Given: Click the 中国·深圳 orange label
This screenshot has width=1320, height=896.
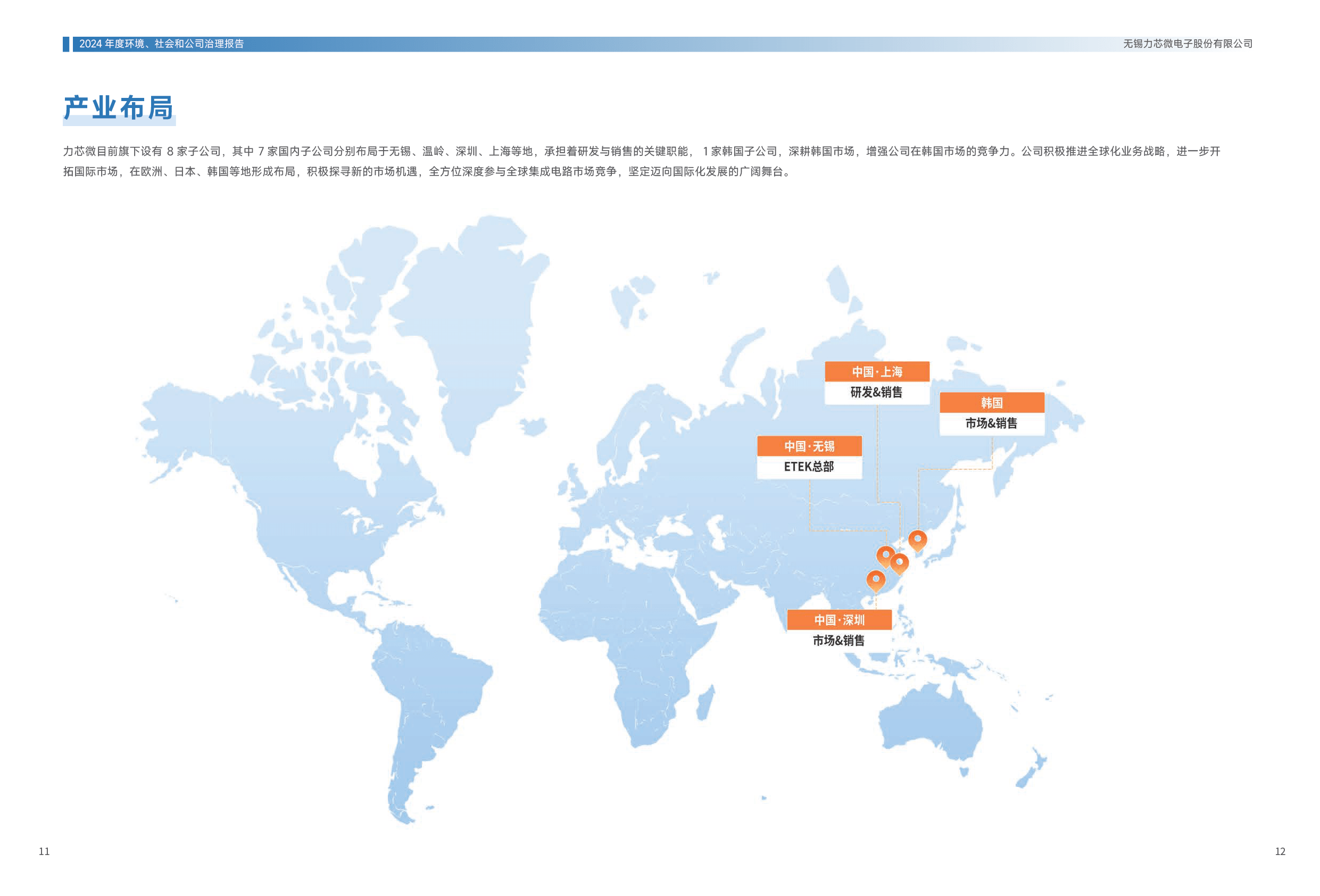Looking at the screenshot, I should coord(839,620).
